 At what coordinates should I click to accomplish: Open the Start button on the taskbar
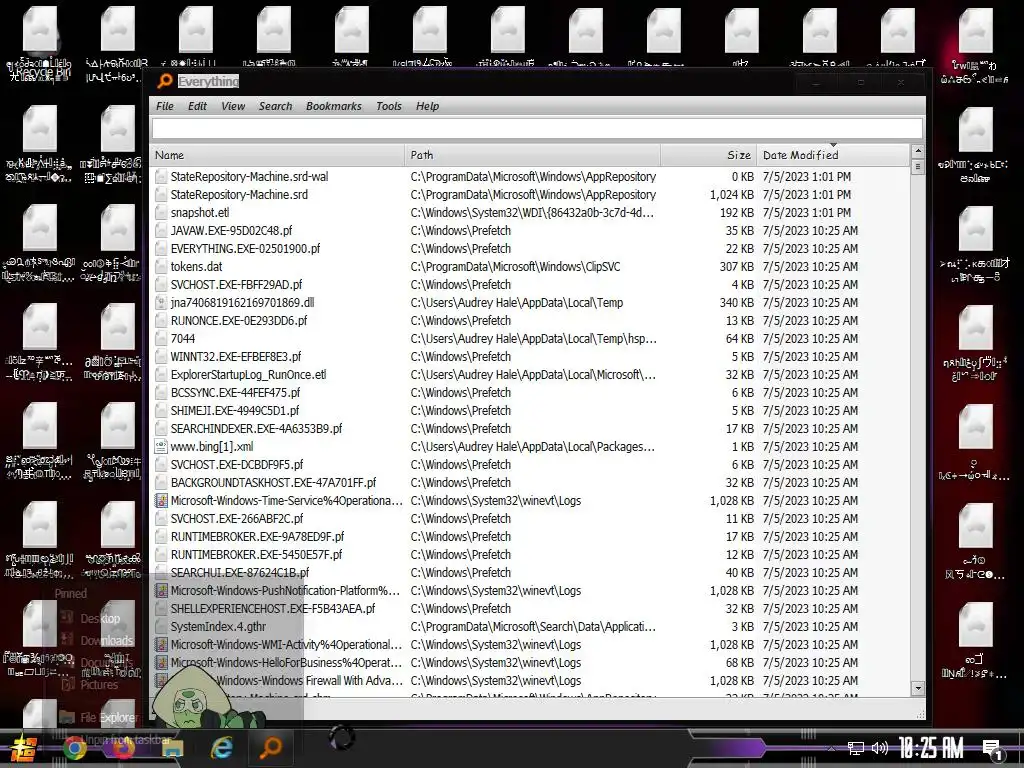(x=23, y=748)
